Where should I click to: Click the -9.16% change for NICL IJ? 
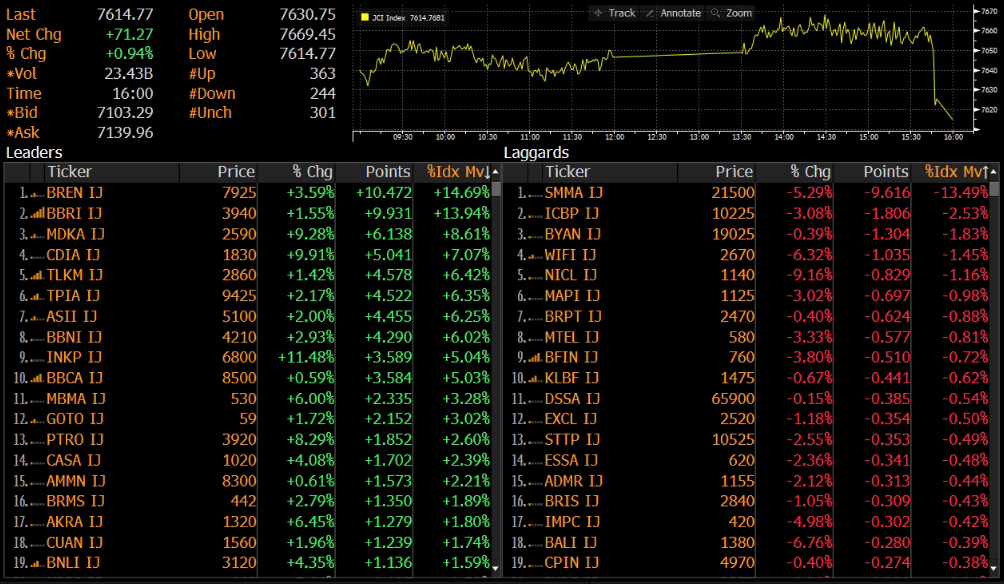point(809,275)
